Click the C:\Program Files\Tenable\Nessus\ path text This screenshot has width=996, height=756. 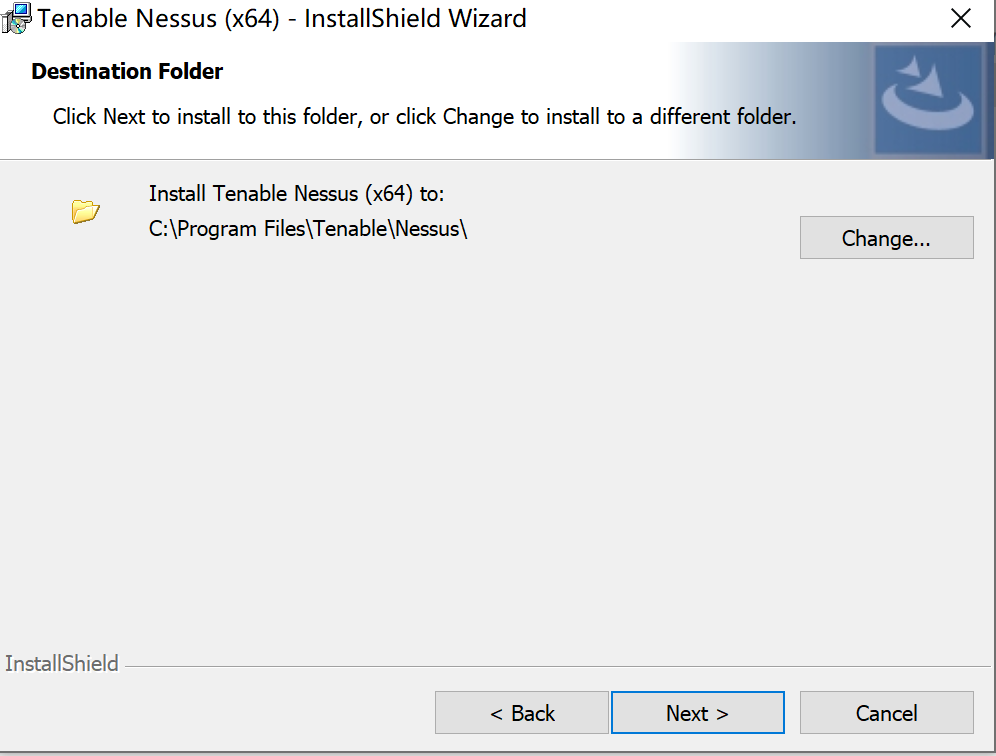point(308,229)
